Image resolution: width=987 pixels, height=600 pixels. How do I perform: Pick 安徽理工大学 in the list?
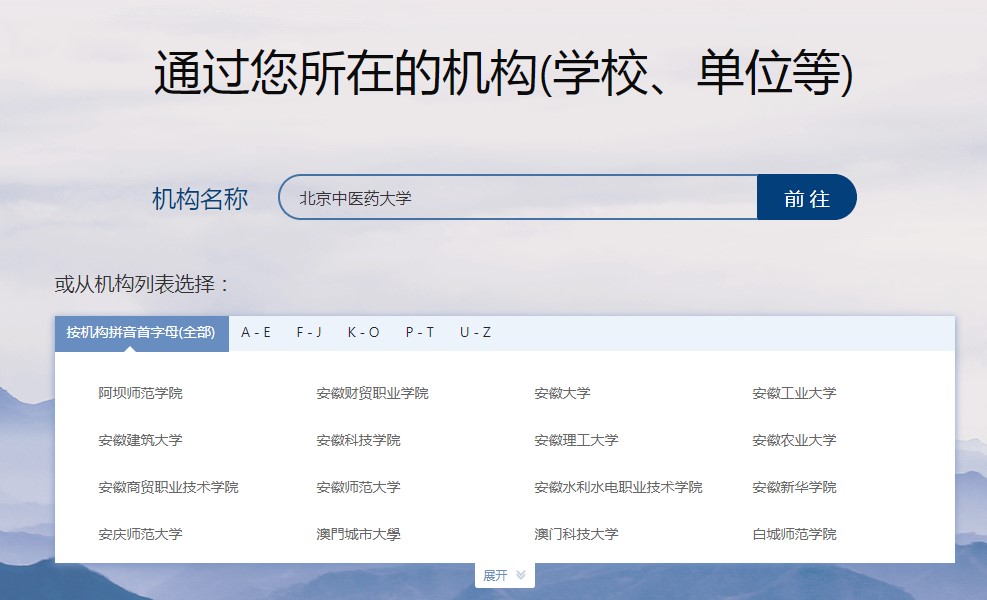pyautogui.click(x=576, y=440)
